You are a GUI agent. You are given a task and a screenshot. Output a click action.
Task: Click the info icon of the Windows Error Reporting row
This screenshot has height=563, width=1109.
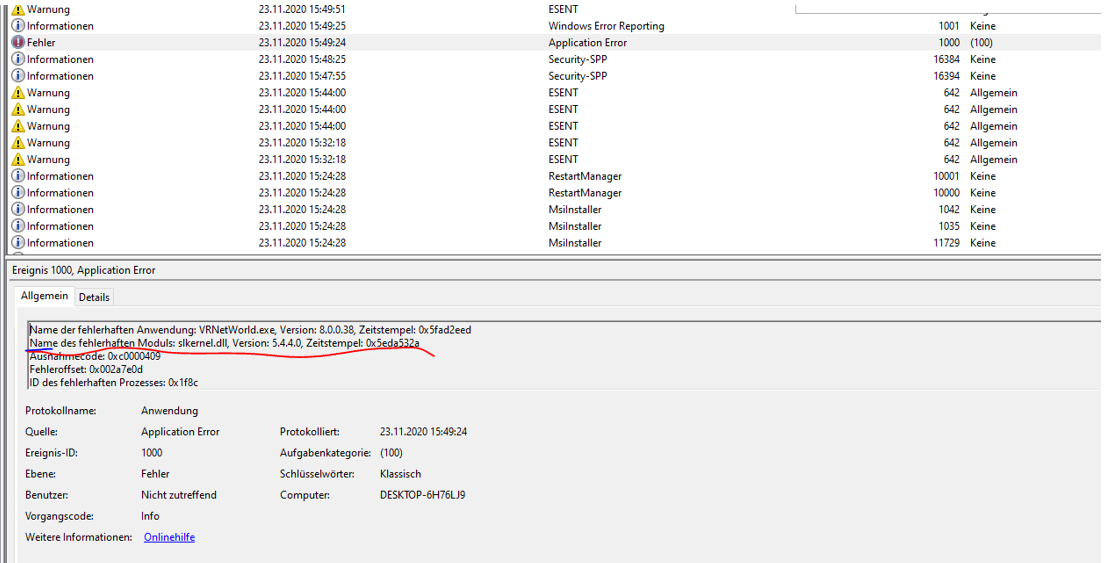18,25
